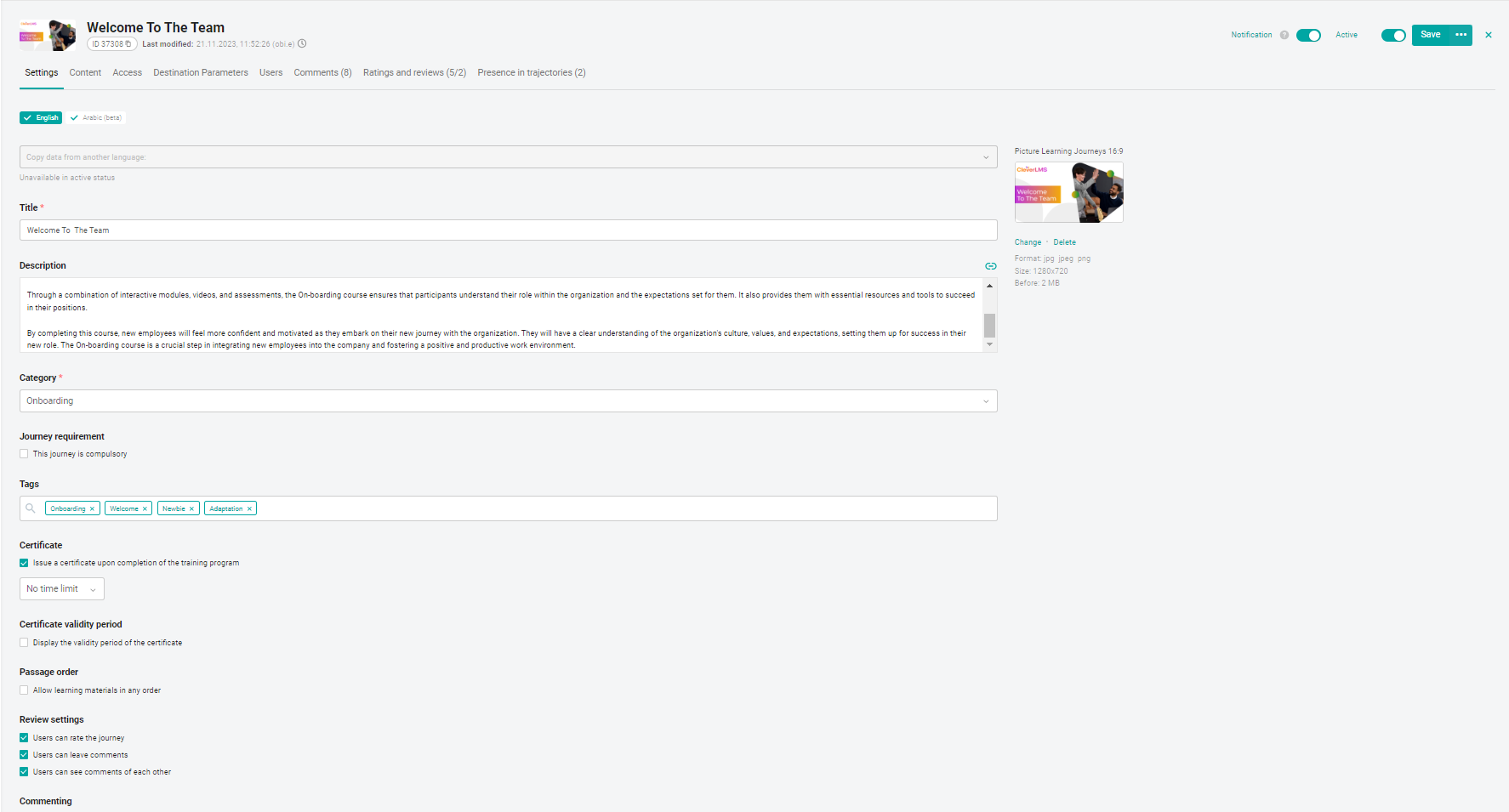Check 'Allow learning materials in any order'
The height and width of the screenshot is (812, 1509).
coord(24,690)
